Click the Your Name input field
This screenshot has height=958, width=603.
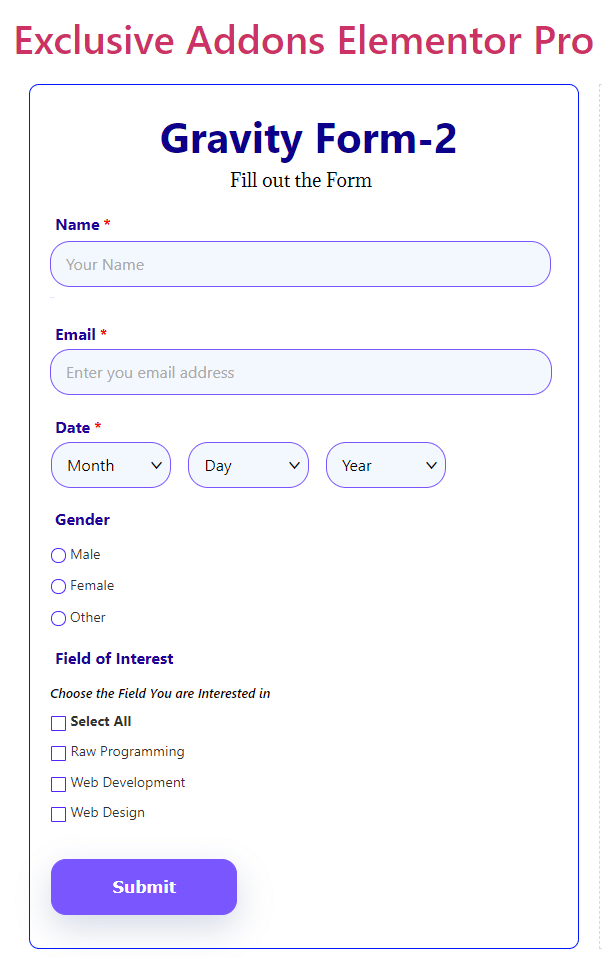click(x=301, y=264)
